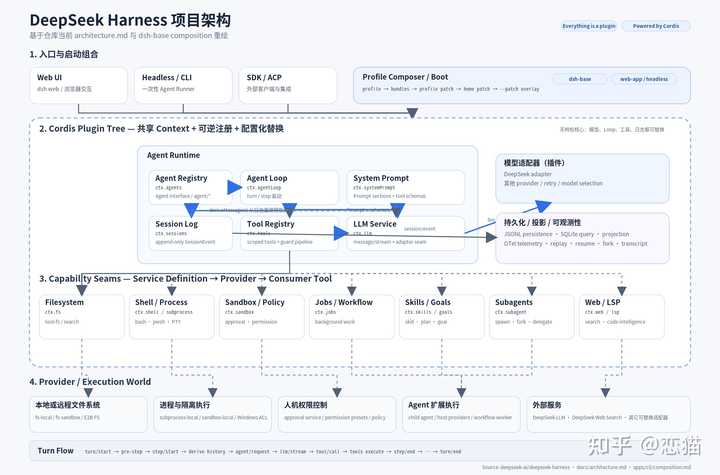Click the 'Profile Composer / Boot' heading

click(405, 77)
